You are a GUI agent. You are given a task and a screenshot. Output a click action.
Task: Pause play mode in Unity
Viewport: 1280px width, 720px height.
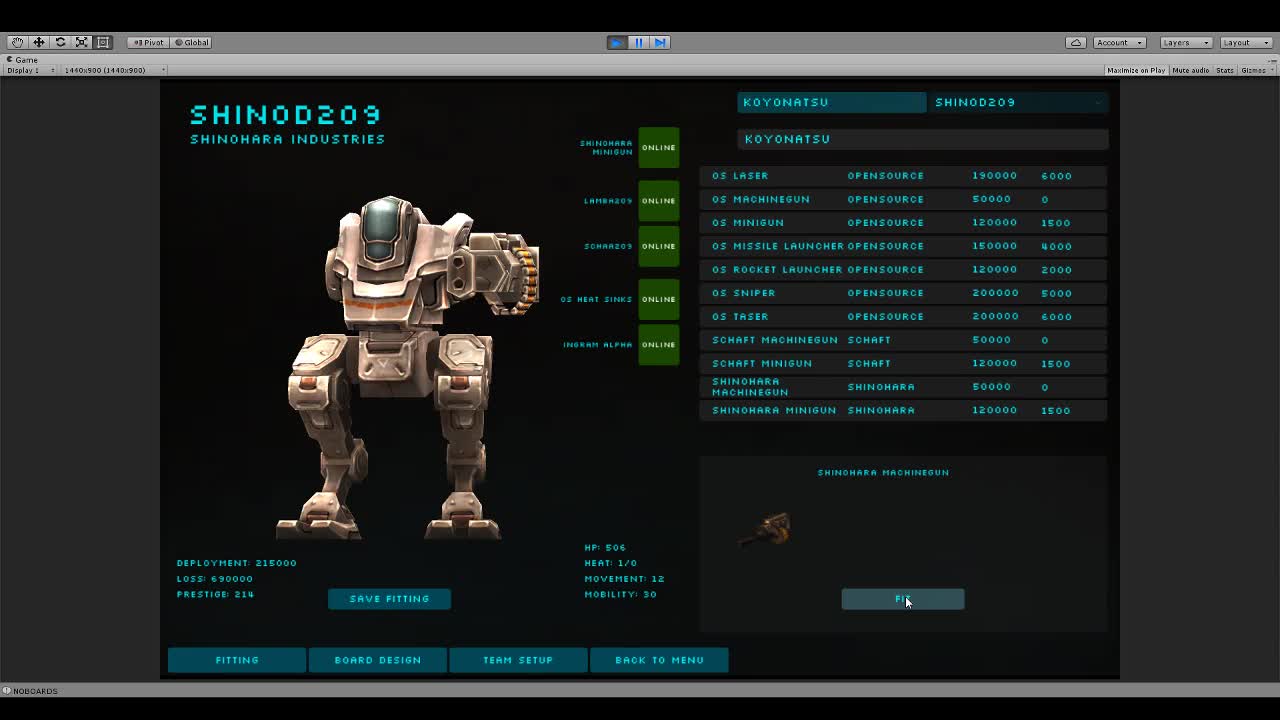[x=638, y=42]
